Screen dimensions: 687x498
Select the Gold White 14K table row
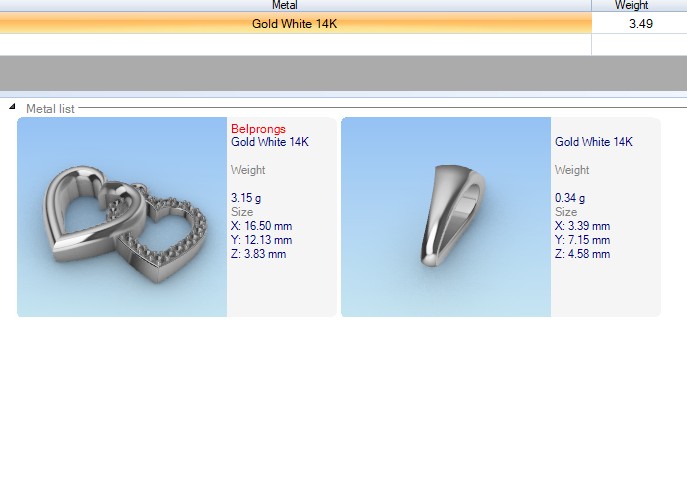coord(294,23)
